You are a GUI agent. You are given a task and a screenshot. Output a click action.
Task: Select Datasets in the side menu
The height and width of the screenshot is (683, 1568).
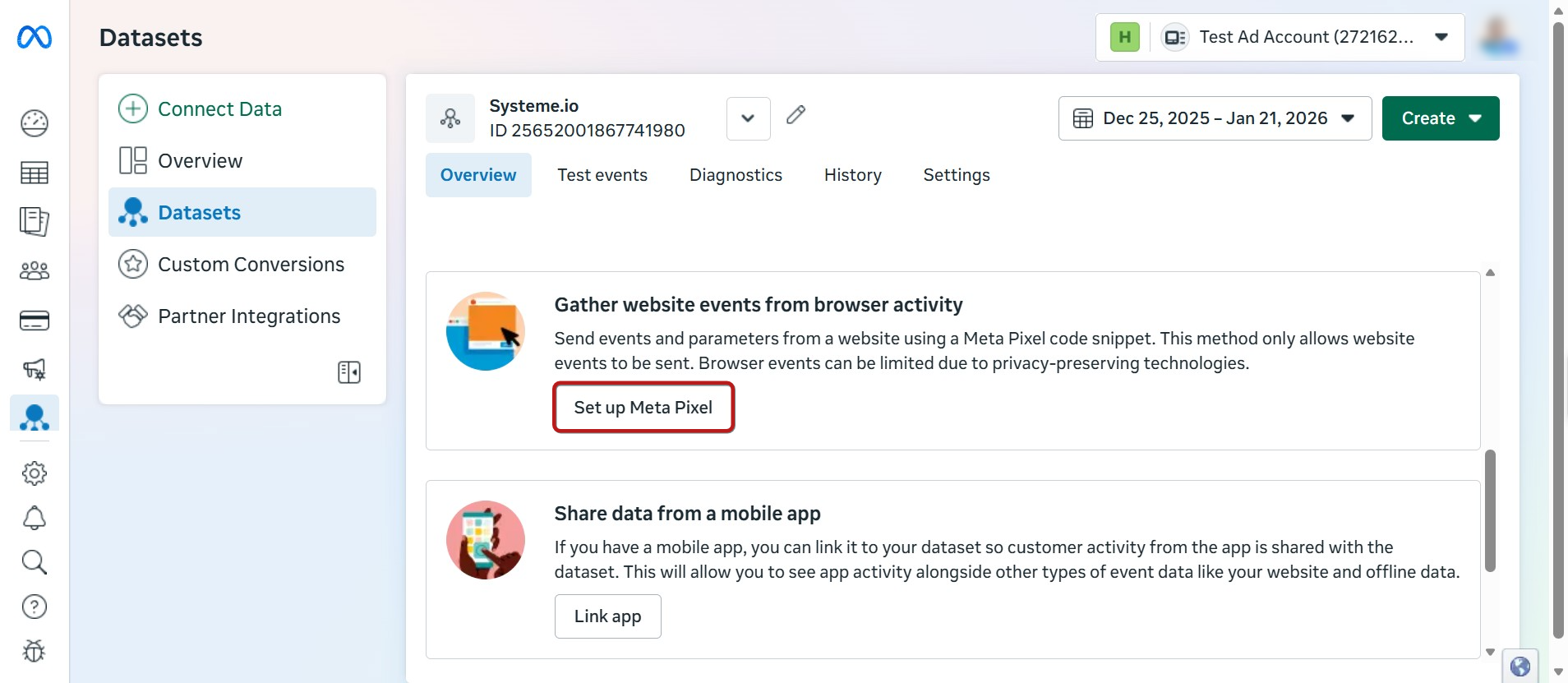tap(242, 212)
